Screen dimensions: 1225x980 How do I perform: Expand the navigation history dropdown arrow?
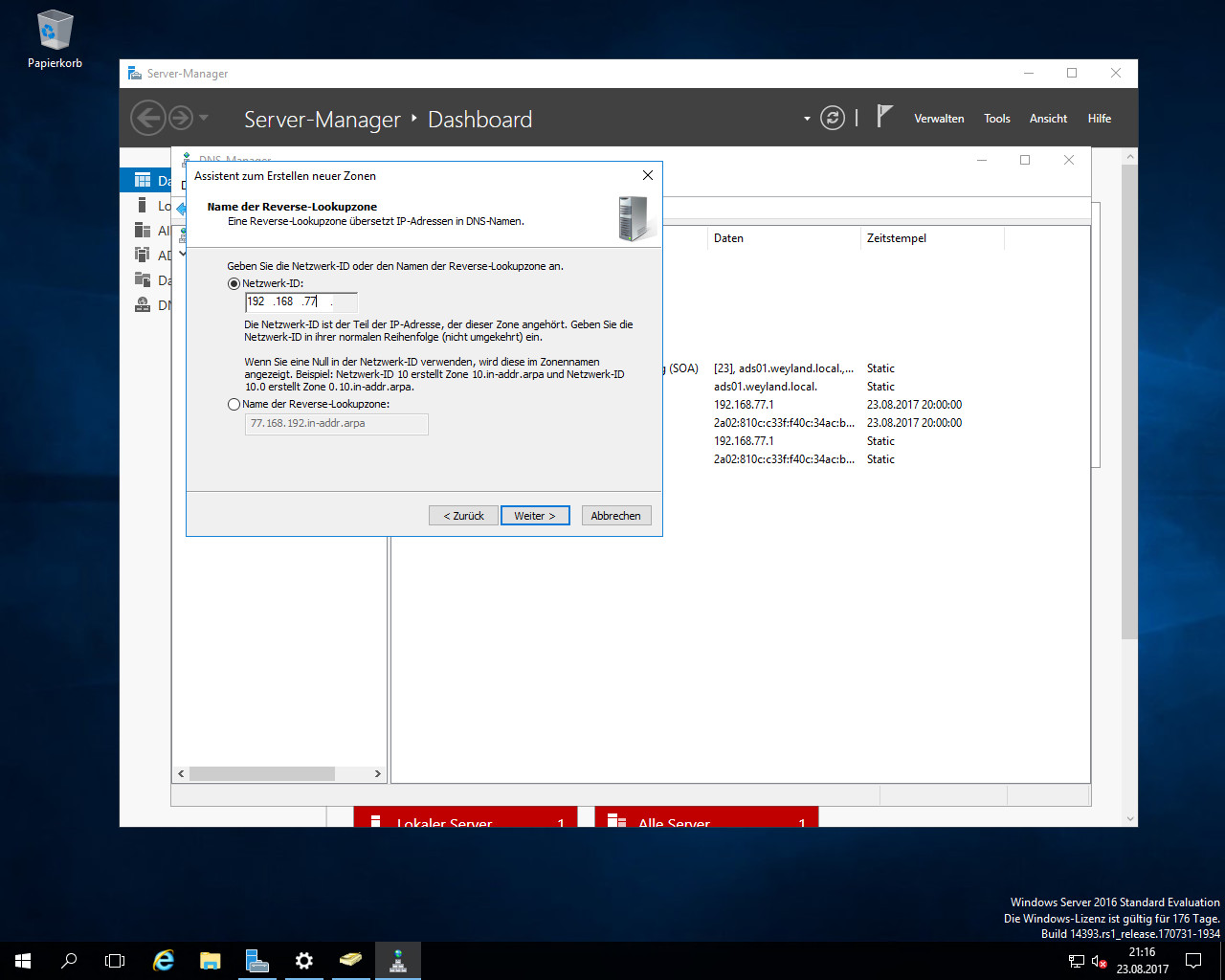[x=204, y=119]
